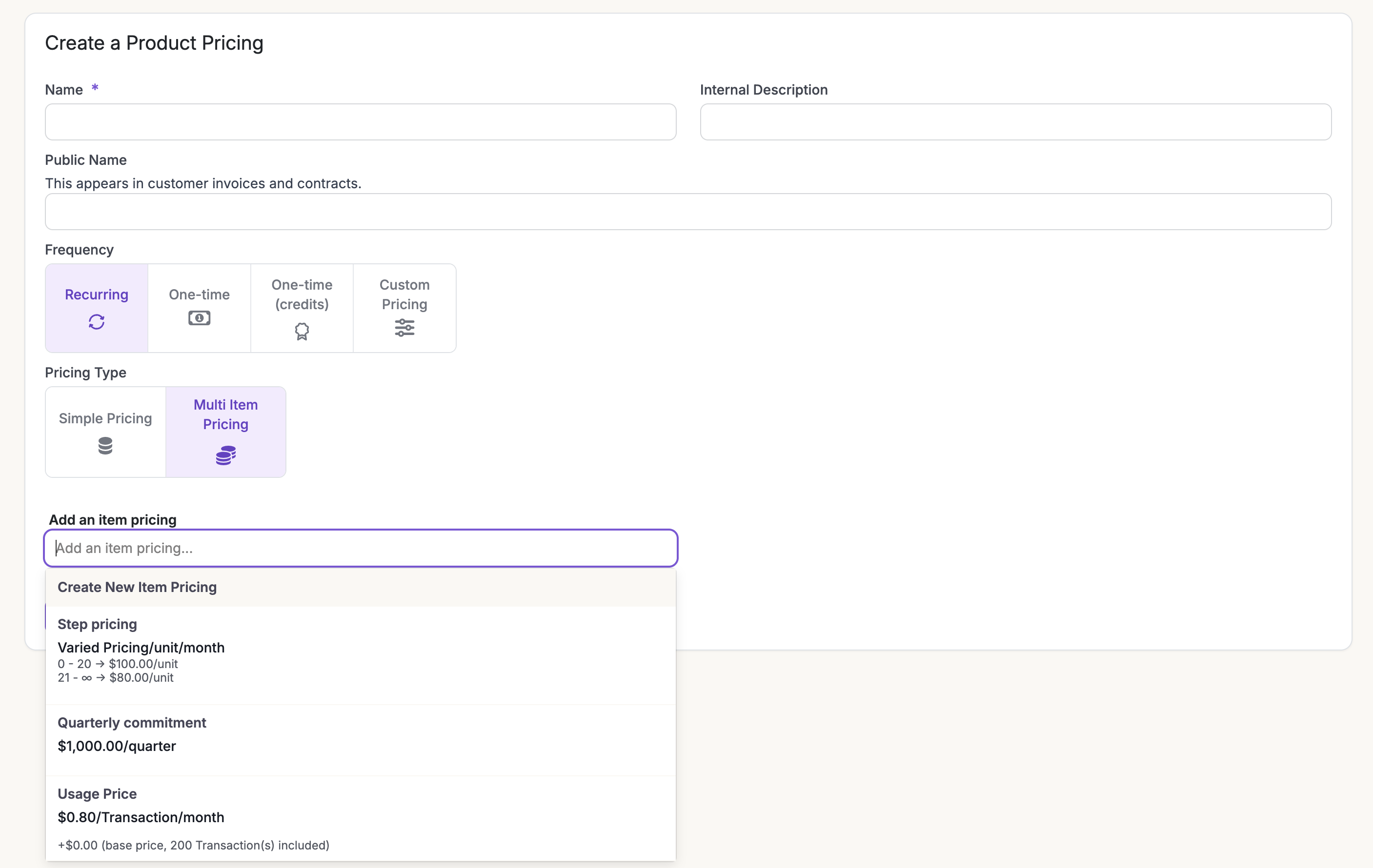The image size is (1373, 868).
Task: Select One-time (credits) frequency label
Action: click(x=302, y=294)
